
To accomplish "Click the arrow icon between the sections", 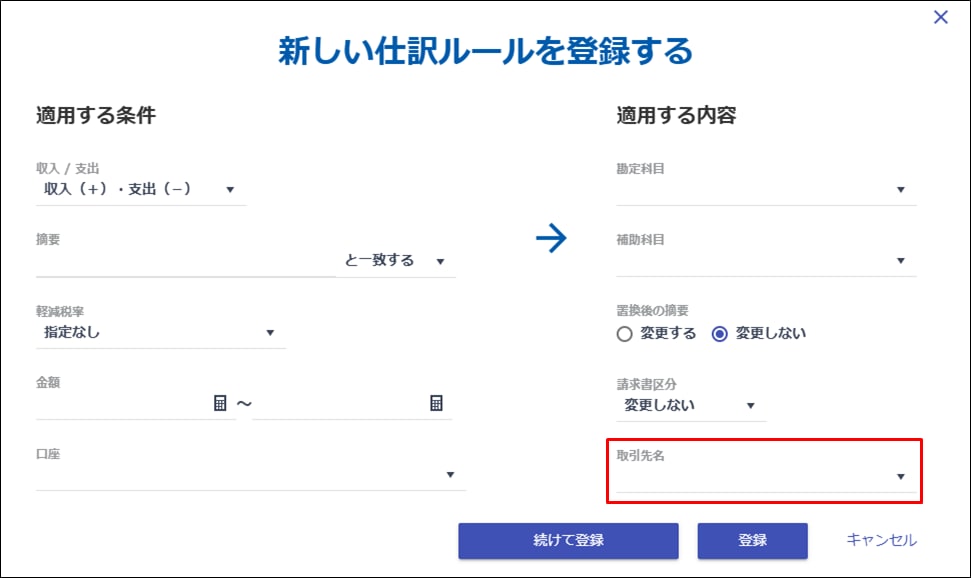I will (x=551, y=237).
